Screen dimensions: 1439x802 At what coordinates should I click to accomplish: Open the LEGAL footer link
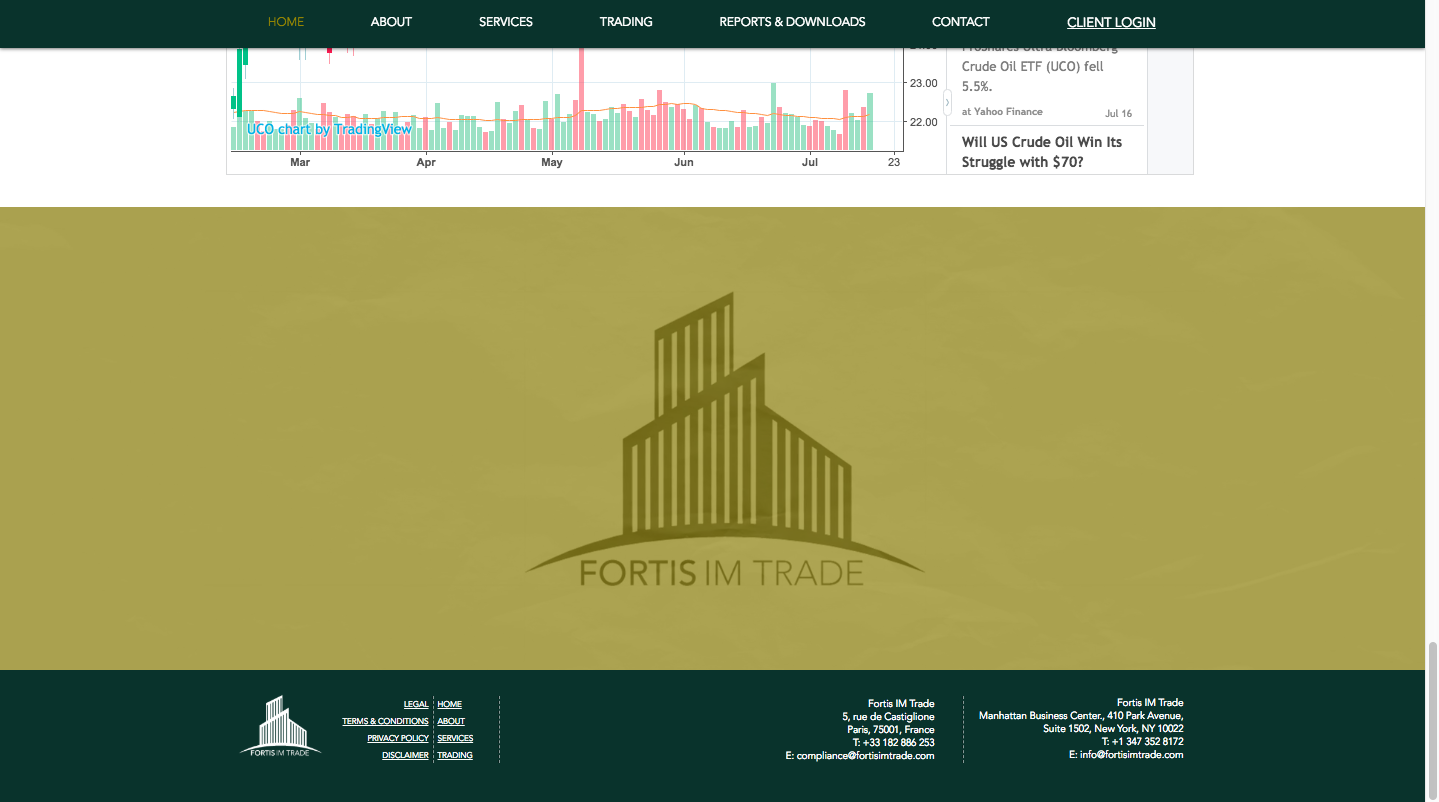[x=415, y=704]
